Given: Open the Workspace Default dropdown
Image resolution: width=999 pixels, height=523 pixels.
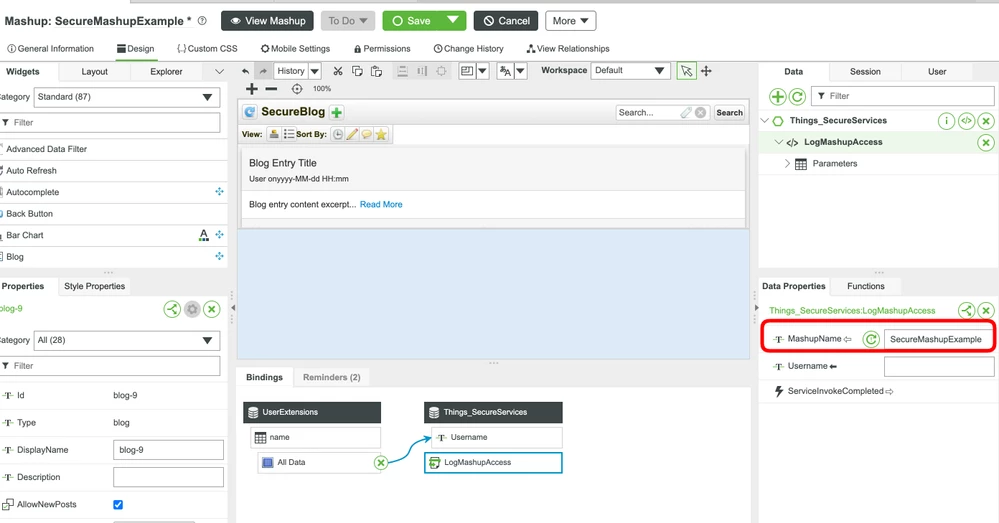Looking at the screenshot, I should pyautogui.click(x=630, y=71).
